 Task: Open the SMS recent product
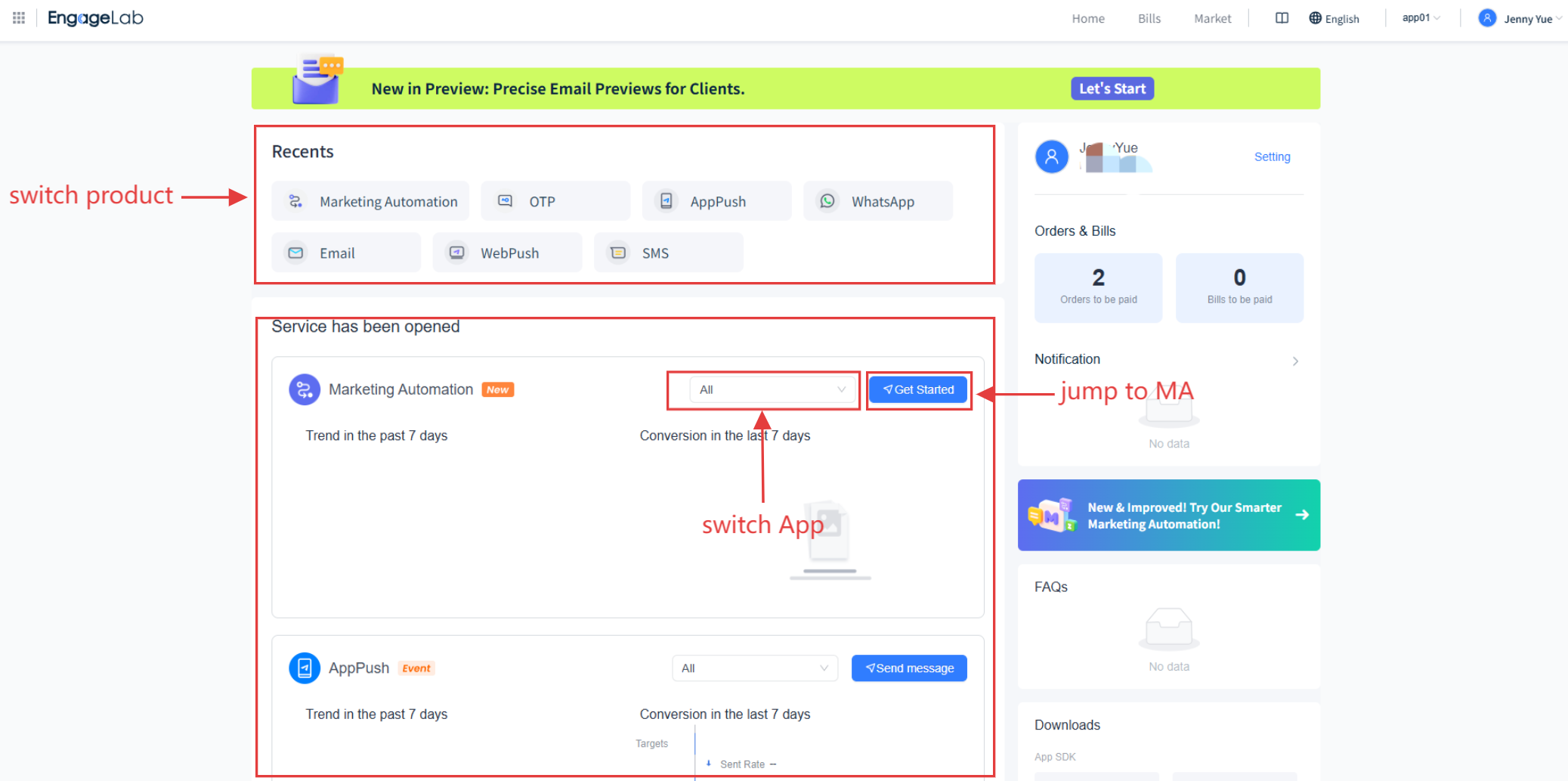[x=669, y=253]
